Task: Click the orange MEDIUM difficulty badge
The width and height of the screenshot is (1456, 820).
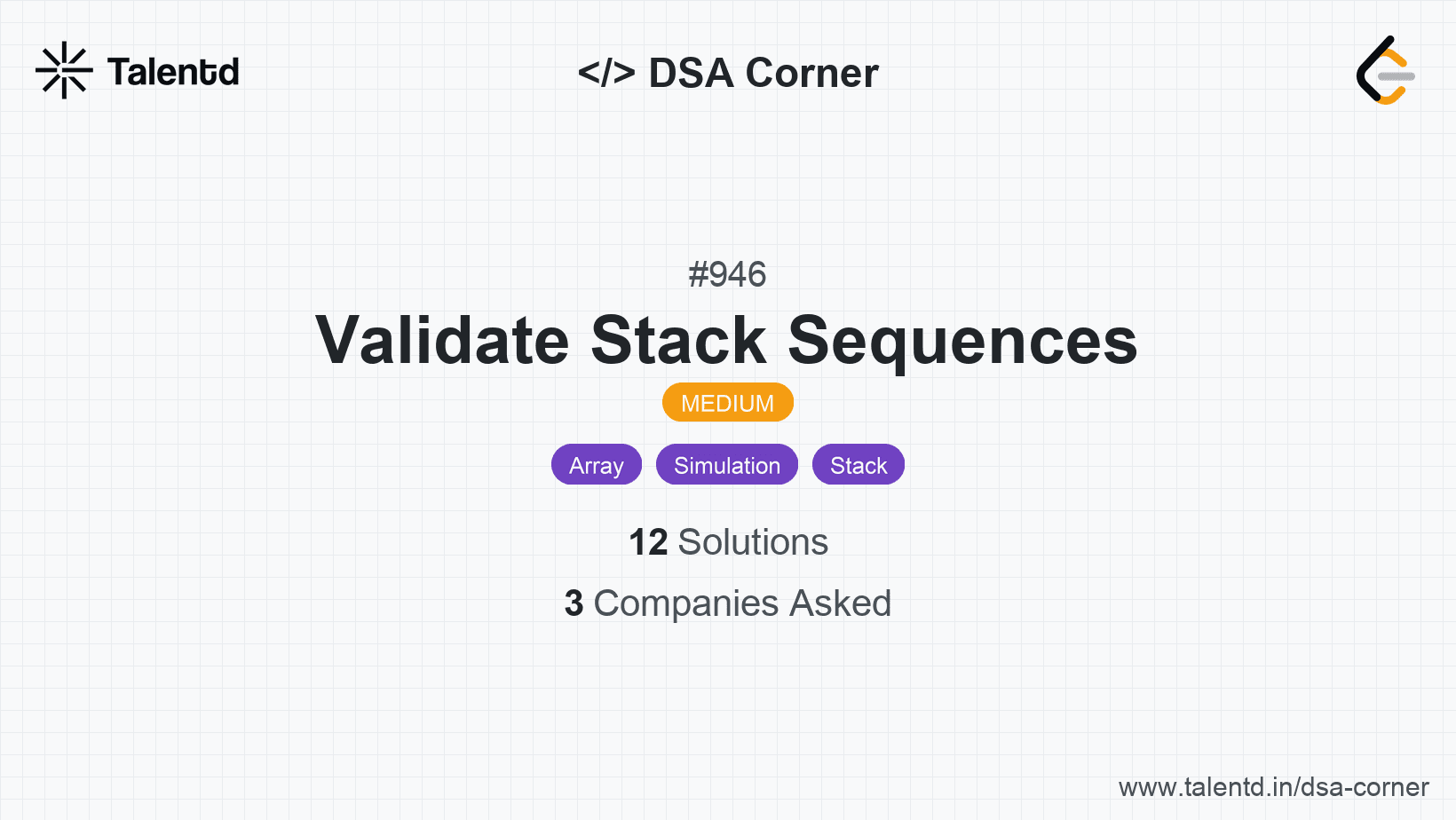Action: click(727, 403)
